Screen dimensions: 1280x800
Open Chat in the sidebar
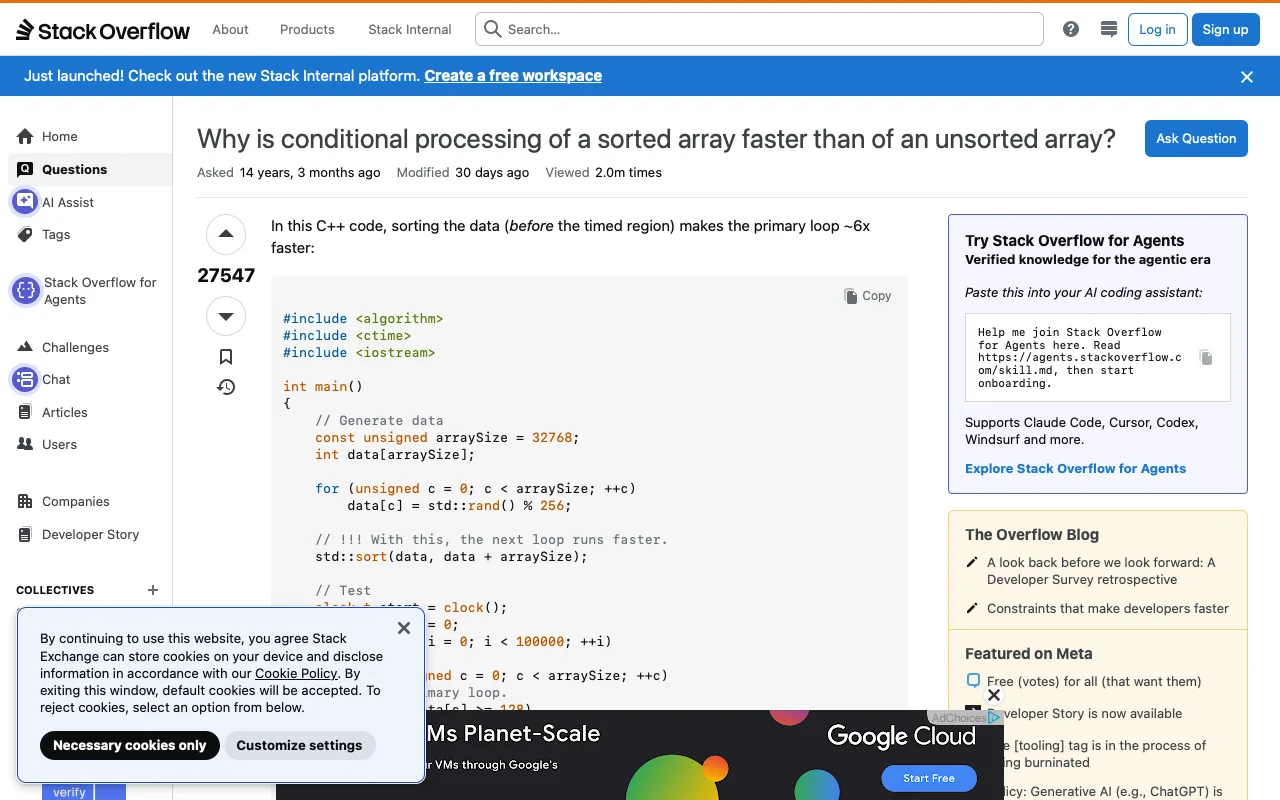90,379
